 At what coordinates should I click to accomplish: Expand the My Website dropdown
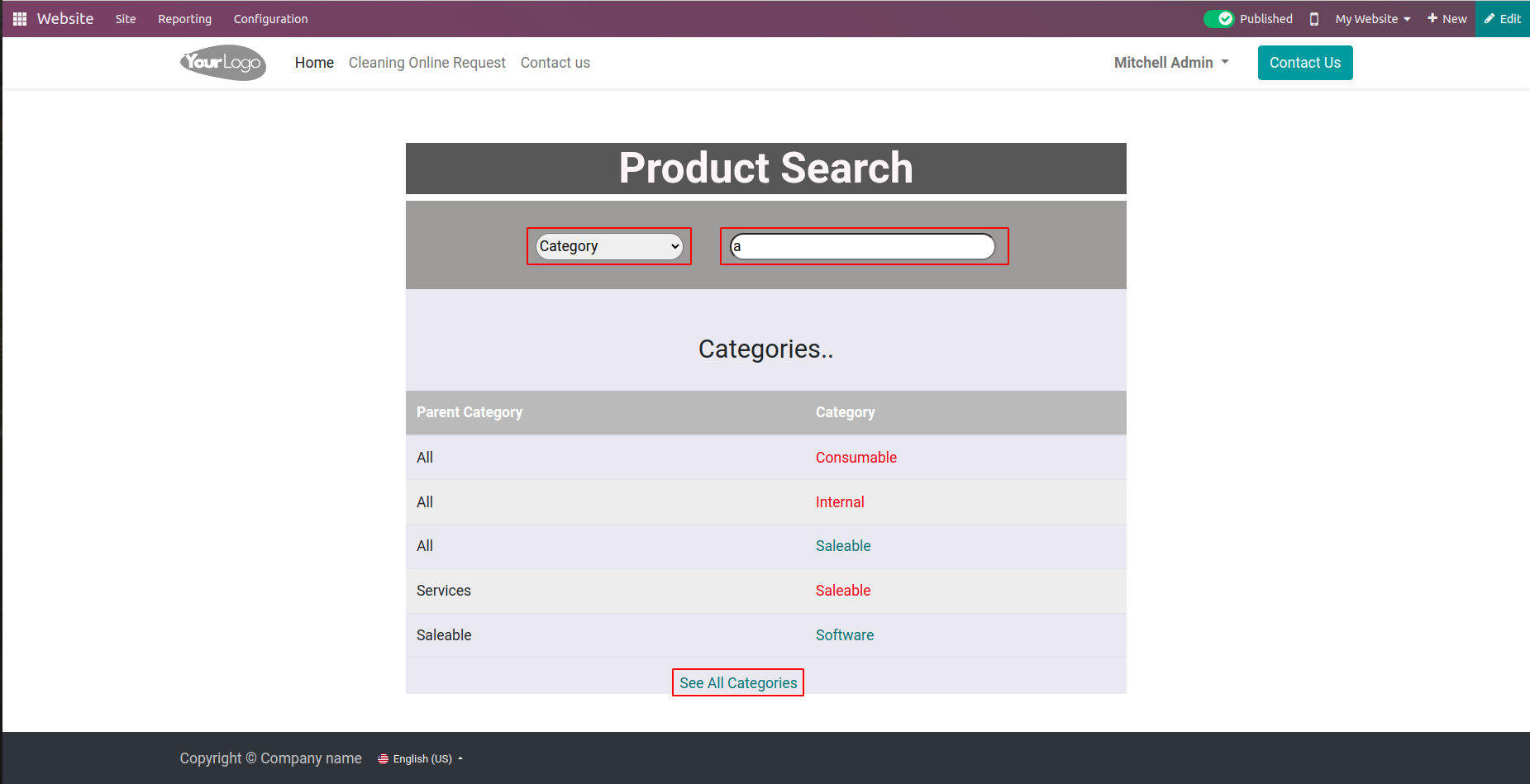pos(1372,19)
